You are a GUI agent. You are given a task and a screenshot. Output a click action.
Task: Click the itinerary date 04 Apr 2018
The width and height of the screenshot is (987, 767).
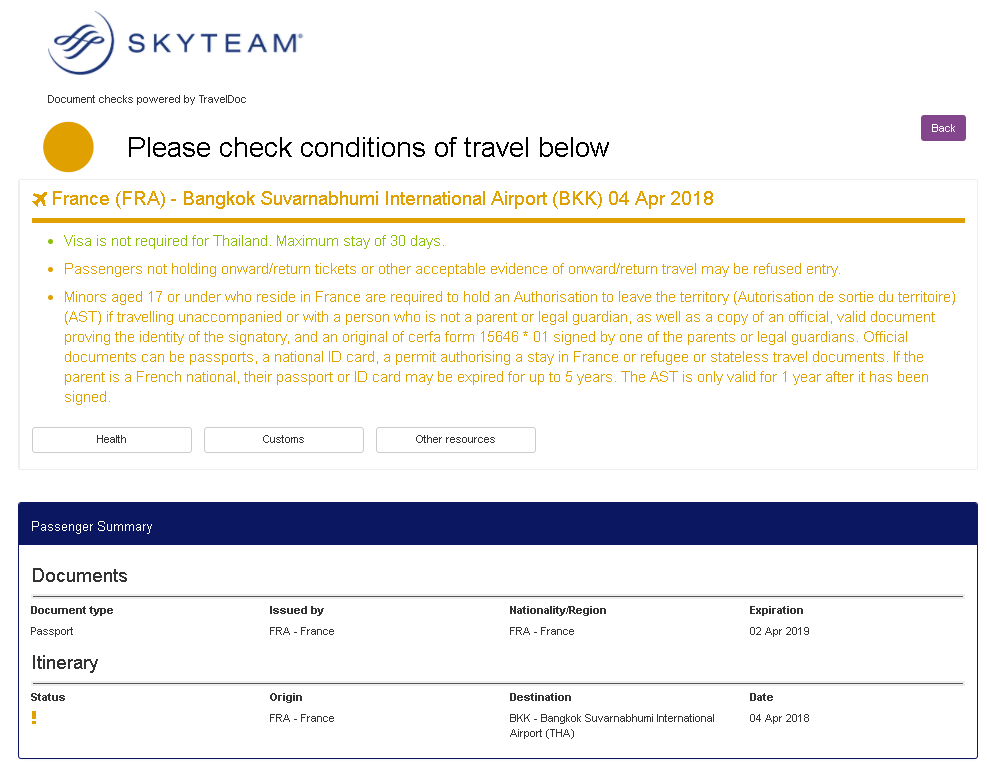[779, 718]
